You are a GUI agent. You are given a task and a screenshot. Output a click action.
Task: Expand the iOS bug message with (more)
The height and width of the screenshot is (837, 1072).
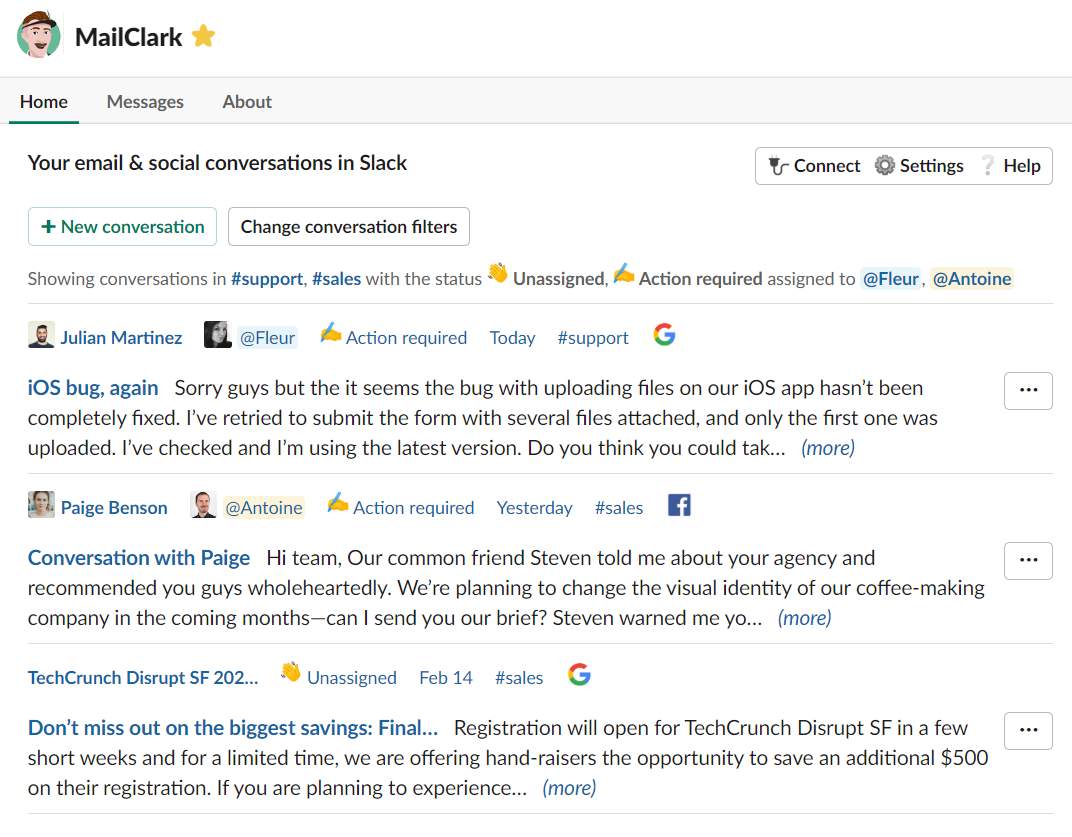(828, 448)
